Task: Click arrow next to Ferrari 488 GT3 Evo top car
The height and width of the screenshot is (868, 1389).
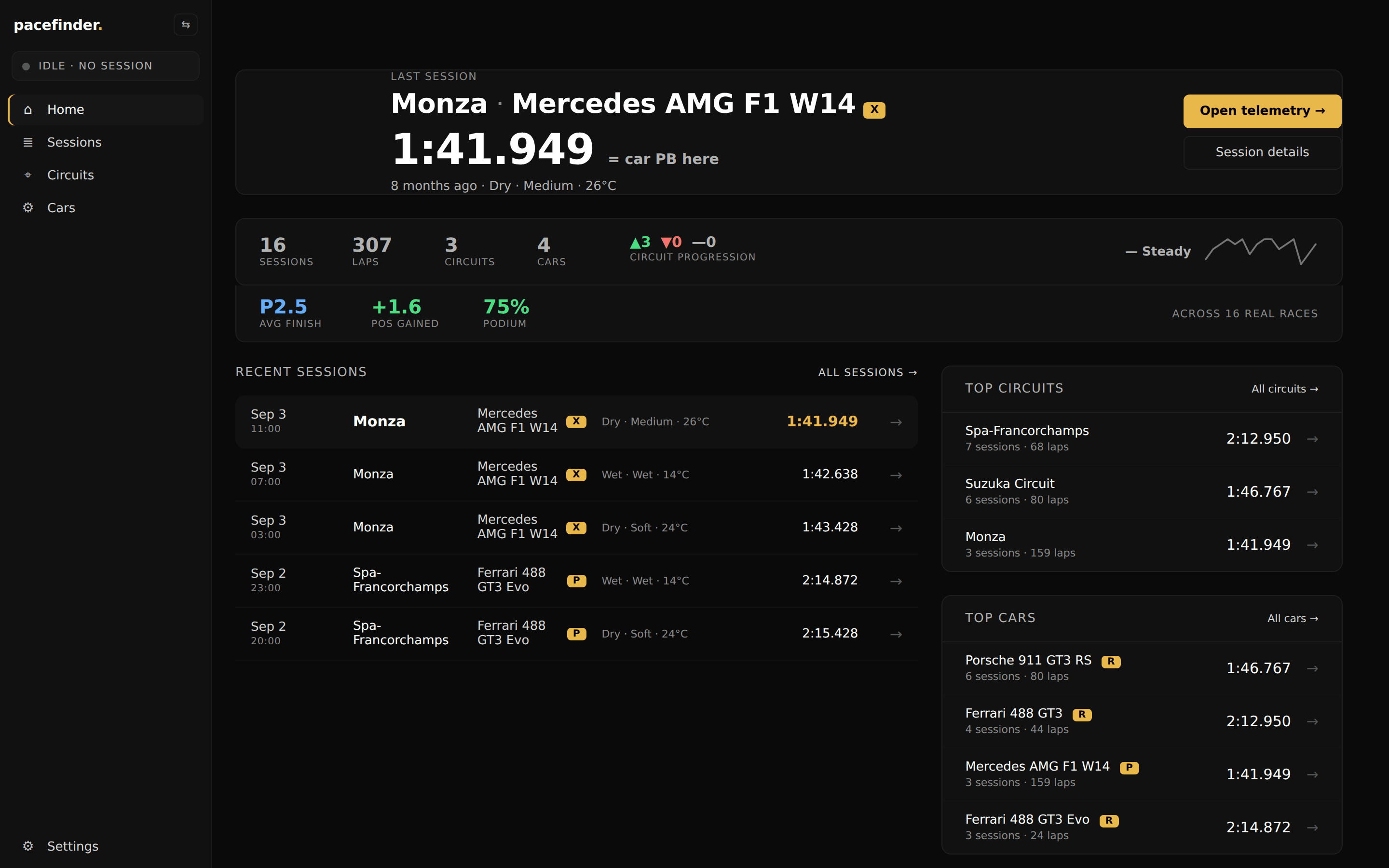Action: pos(1312,828)
